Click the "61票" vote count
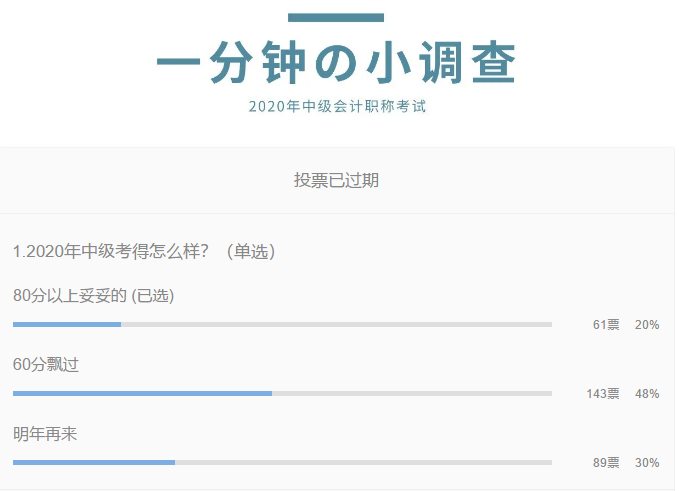679x491 pixels. [606, 325]
